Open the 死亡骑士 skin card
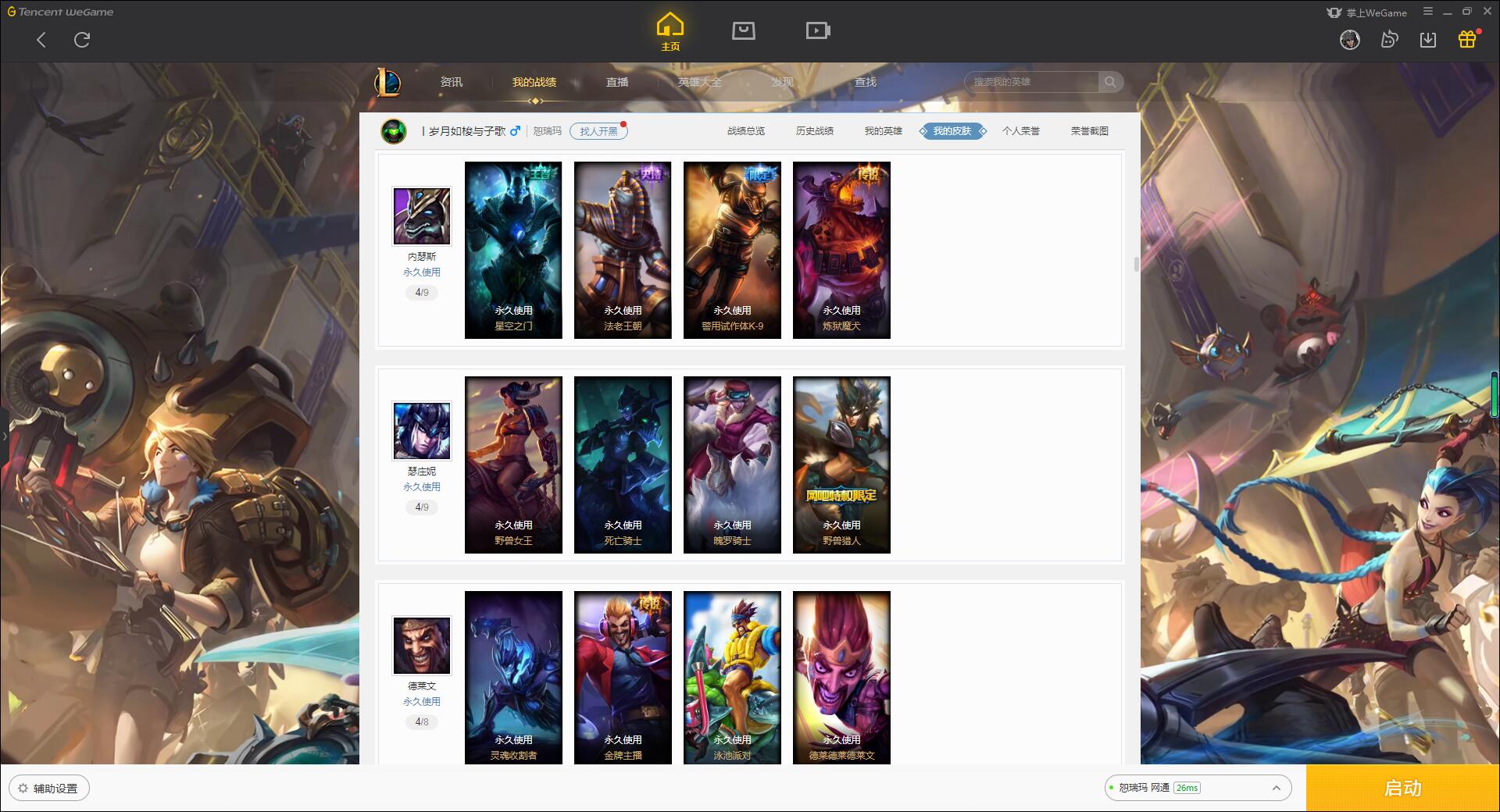 (x=623, y=465)
